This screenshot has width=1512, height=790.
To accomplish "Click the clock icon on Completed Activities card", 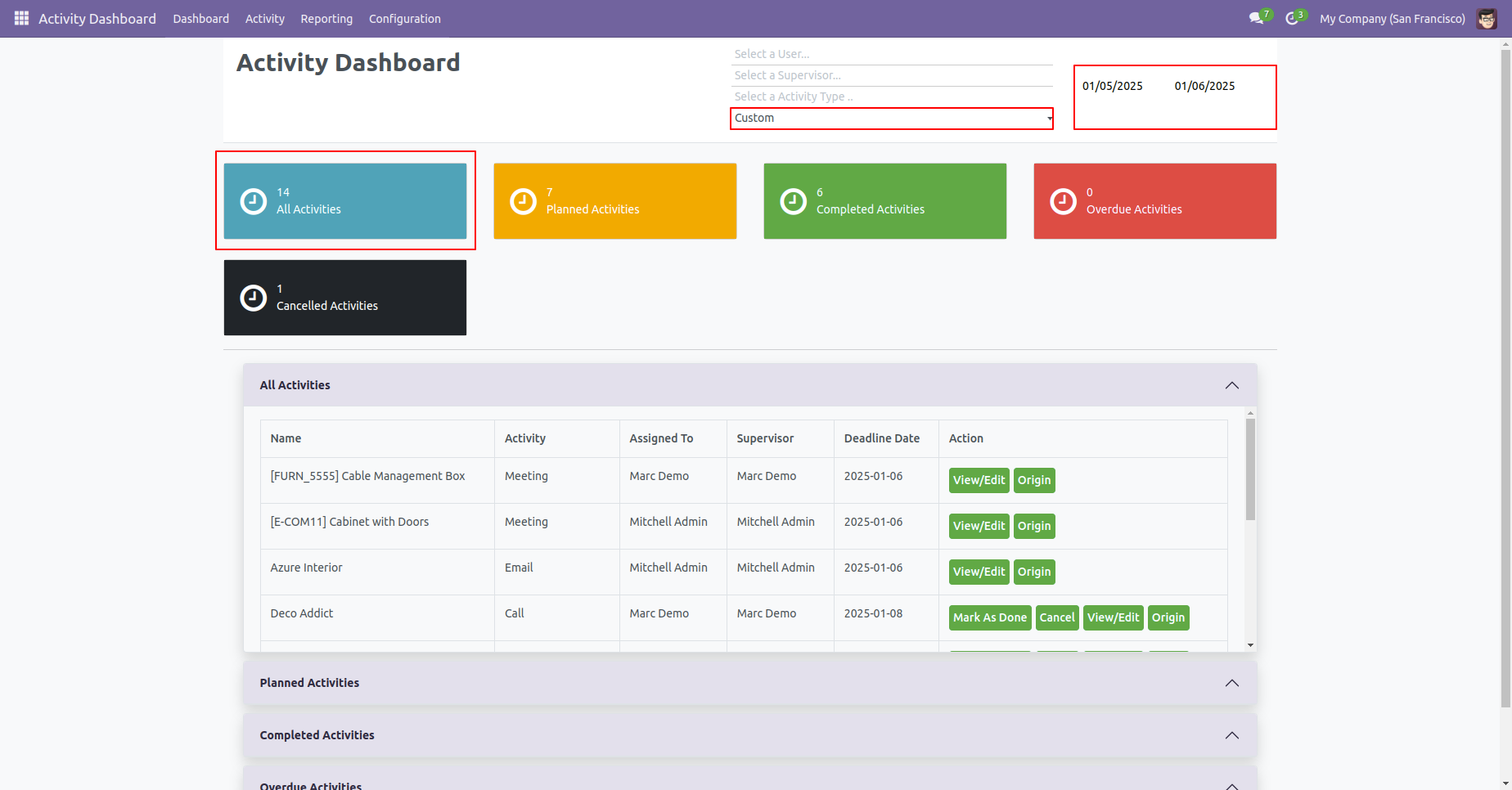I will click(x=793, y=201).
